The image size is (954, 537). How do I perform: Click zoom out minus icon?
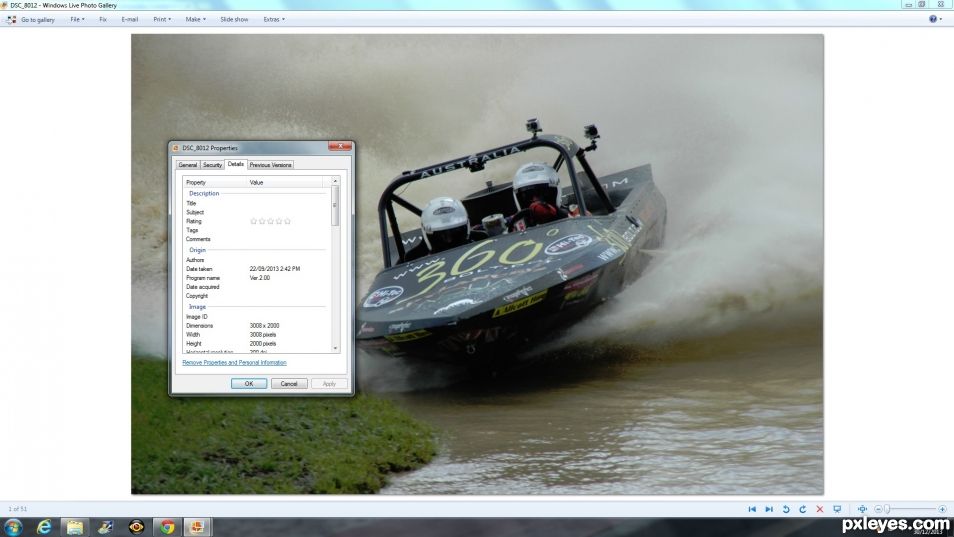878,509
